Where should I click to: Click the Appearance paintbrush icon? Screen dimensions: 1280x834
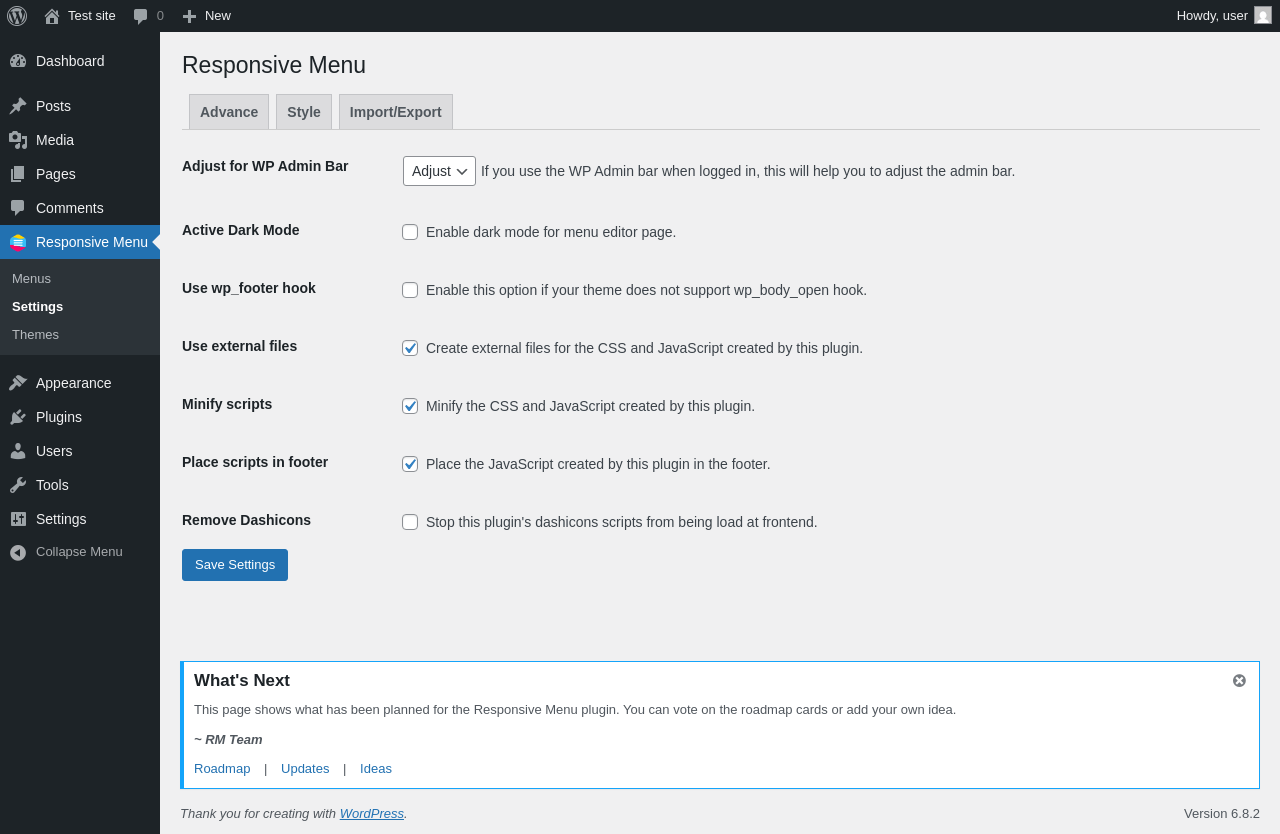click(18, 383)
